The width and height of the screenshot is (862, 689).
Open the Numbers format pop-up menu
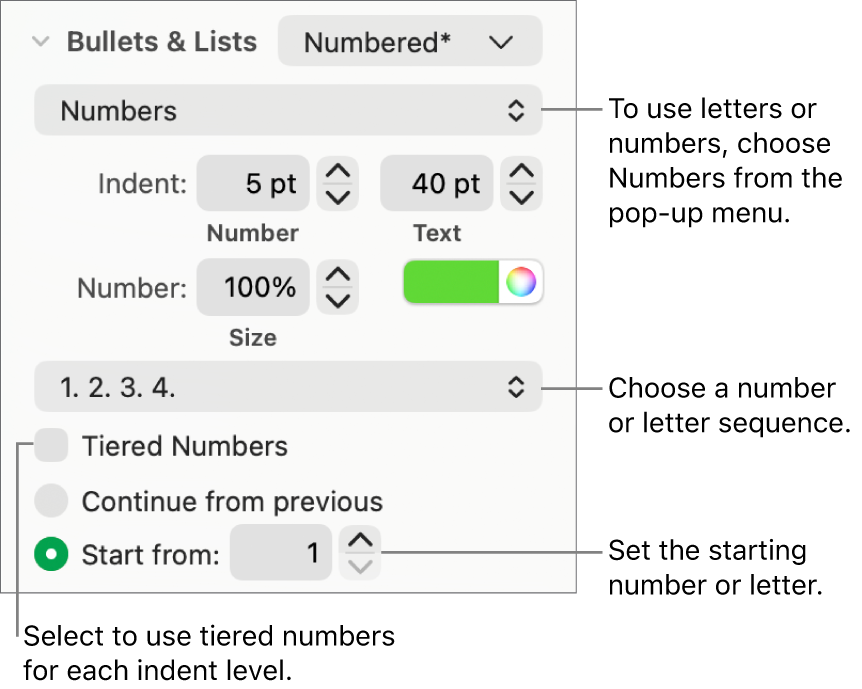[288, 110]
